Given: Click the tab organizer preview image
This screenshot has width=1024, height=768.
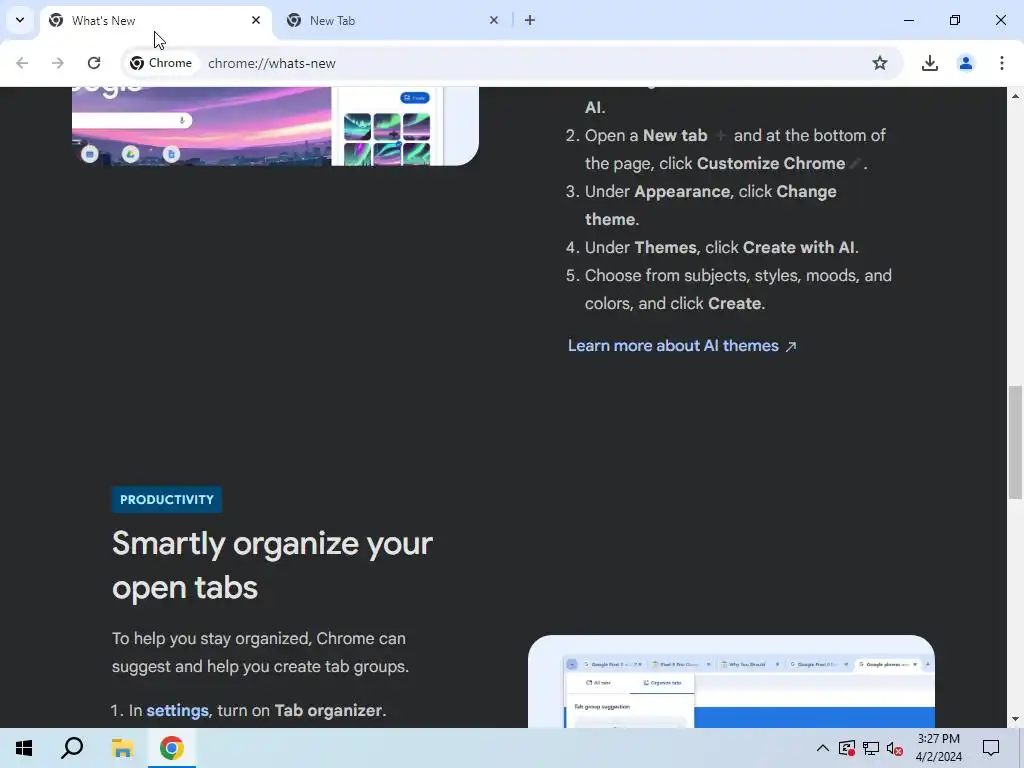Looking at the screenshot, I should 731,681.
